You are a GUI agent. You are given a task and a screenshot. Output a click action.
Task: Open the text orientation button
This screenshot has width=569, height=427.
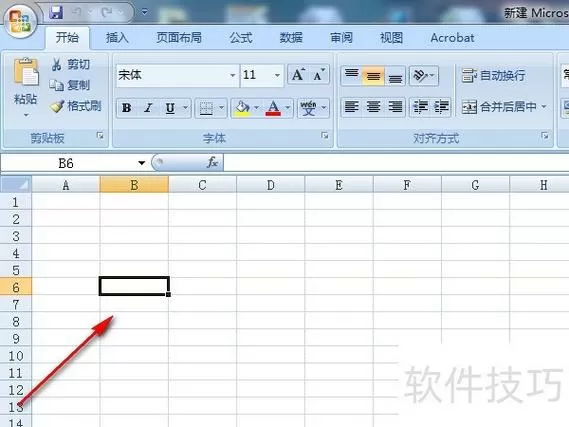[424, 75]
